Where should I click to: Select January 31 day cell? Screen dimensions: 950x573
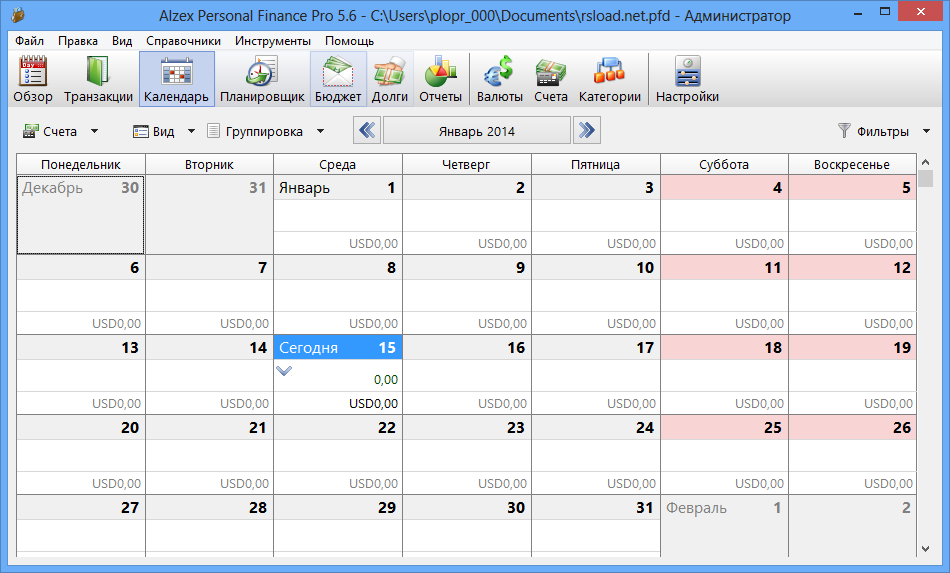tap(596, 526)
